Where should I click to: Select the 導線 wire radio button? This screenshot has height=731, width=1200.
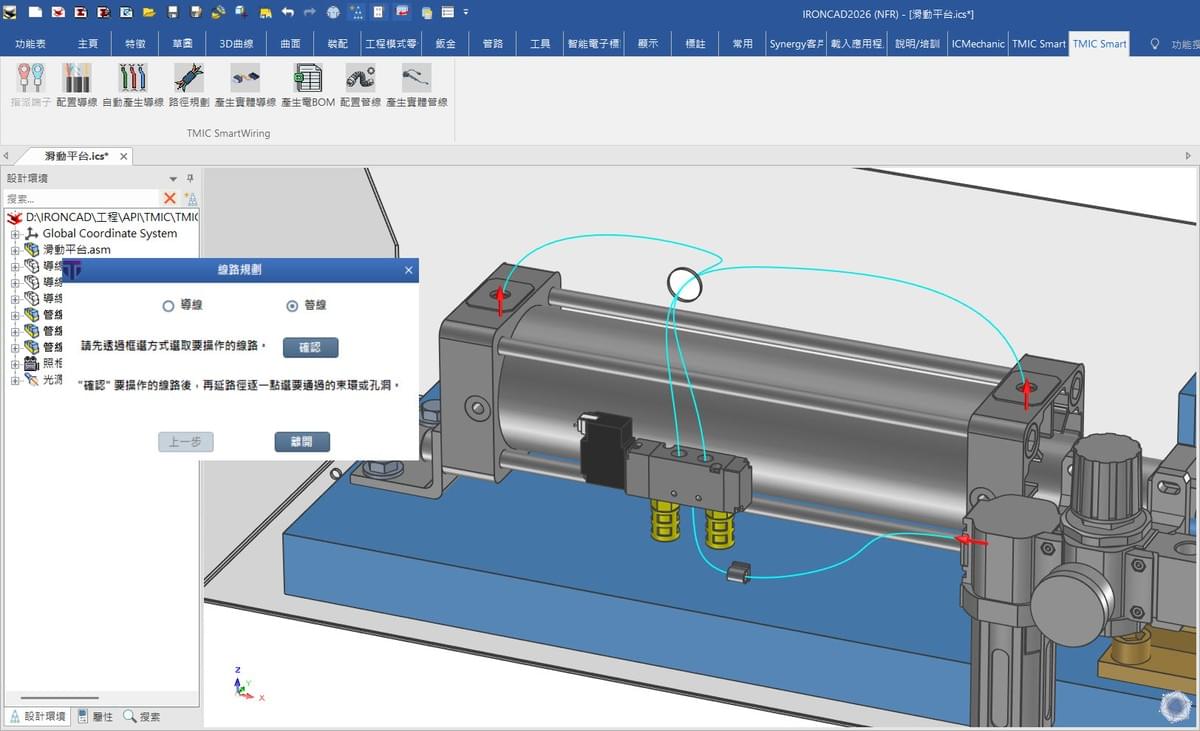pos(168,306)
